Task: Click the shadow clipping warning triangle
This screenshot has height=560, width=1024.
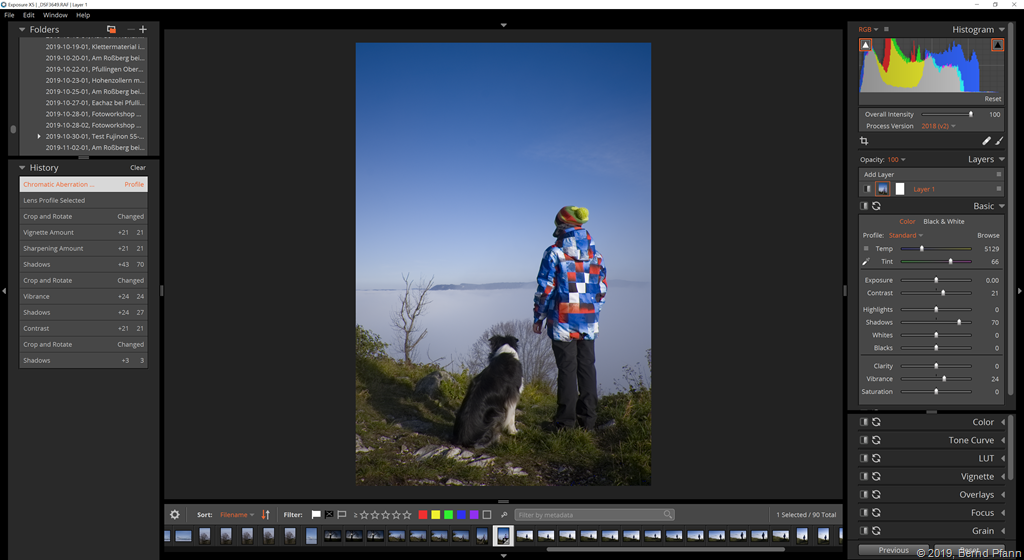Action: [x=865, y=45]
